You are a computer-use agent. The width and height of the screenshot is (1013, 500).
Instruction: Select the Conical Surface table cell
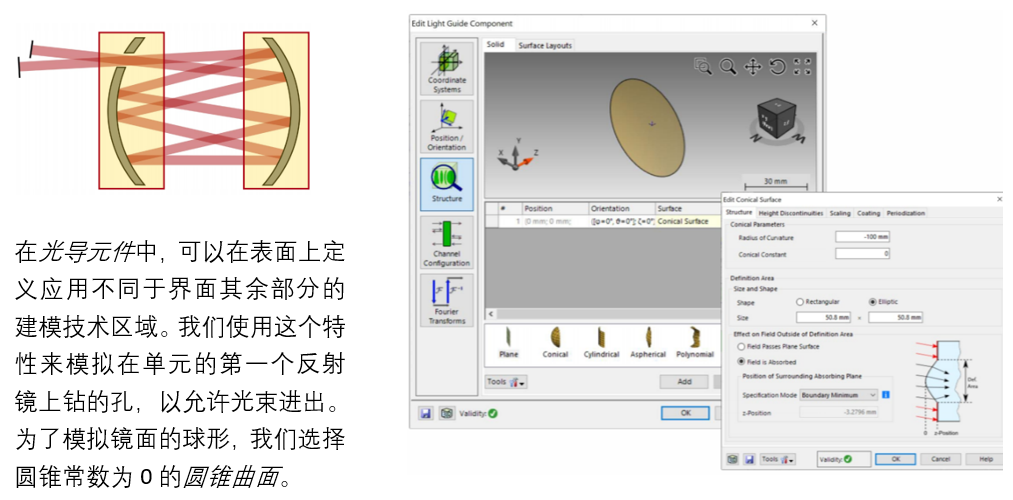[x=687, y=222]
